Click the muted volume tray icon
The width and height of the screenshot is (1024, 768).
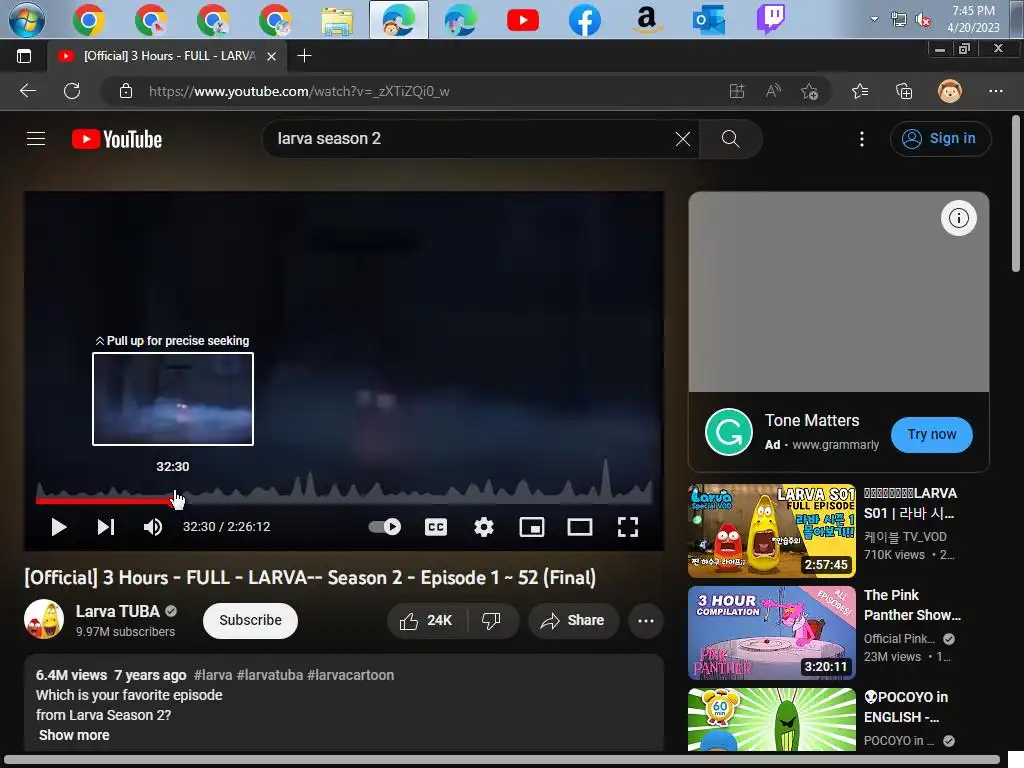point(923,20)
